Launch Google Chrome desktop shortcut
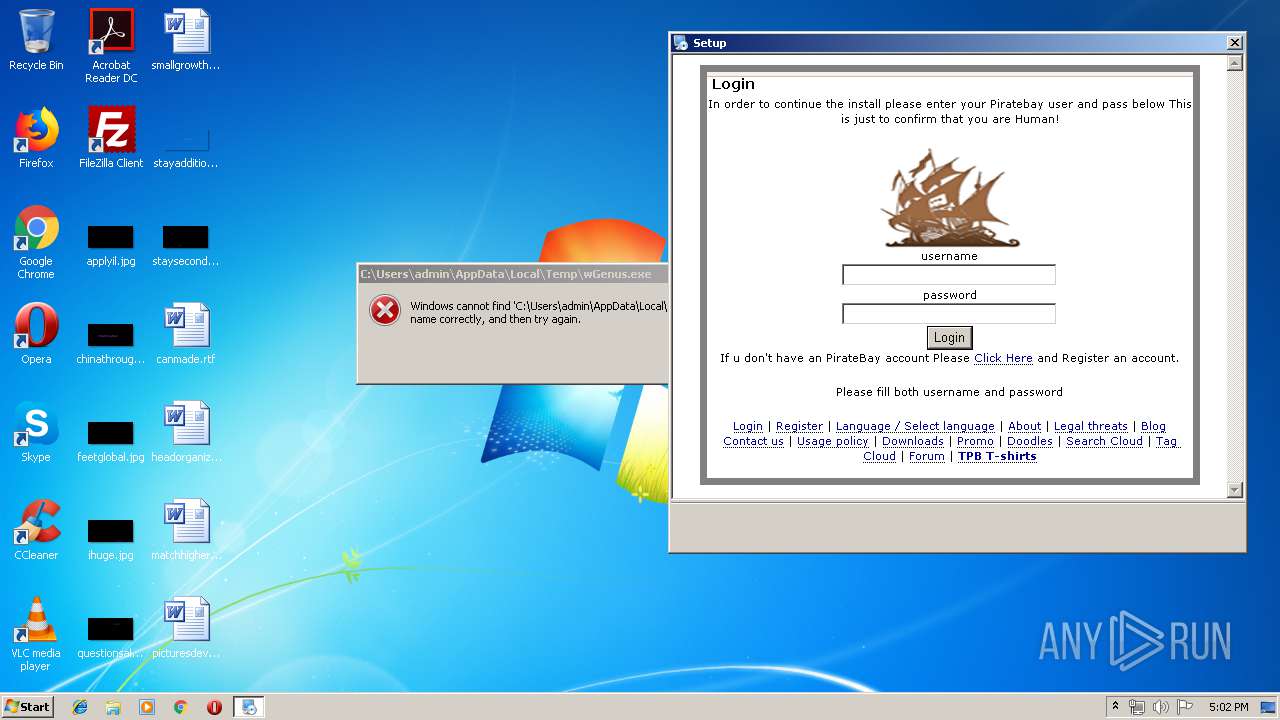1280x720 pixels. point(36,241)
